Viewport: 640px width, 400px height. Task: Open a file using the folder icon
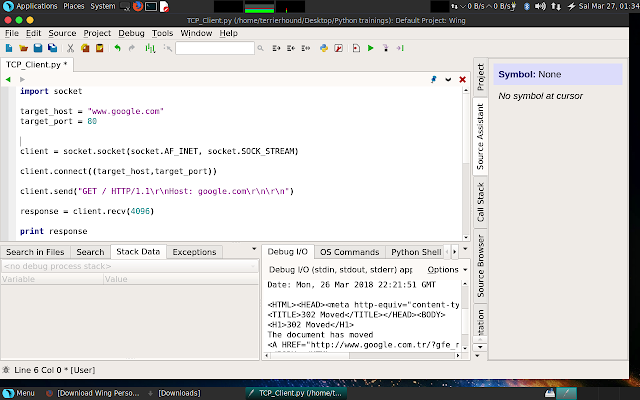(x=23, y=48)
